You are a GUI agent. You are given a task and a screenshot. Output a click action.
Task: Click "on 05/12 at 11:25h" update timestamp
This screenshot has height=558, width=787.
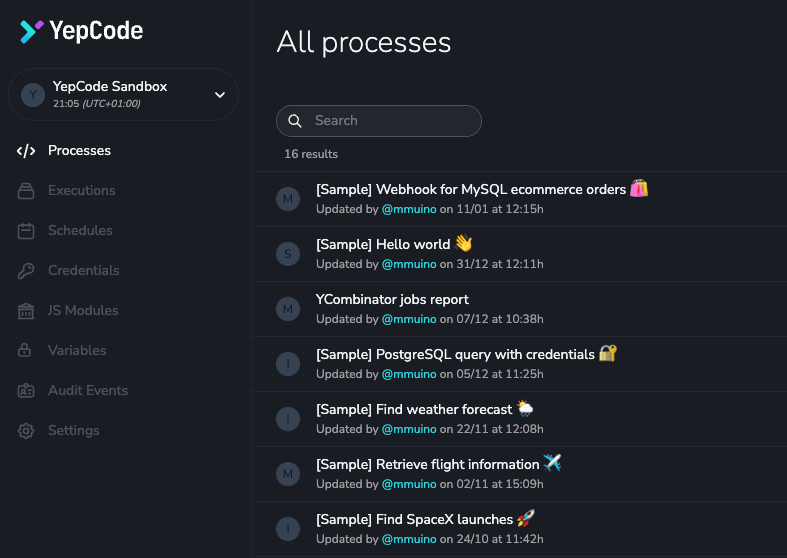coord(492,374)
